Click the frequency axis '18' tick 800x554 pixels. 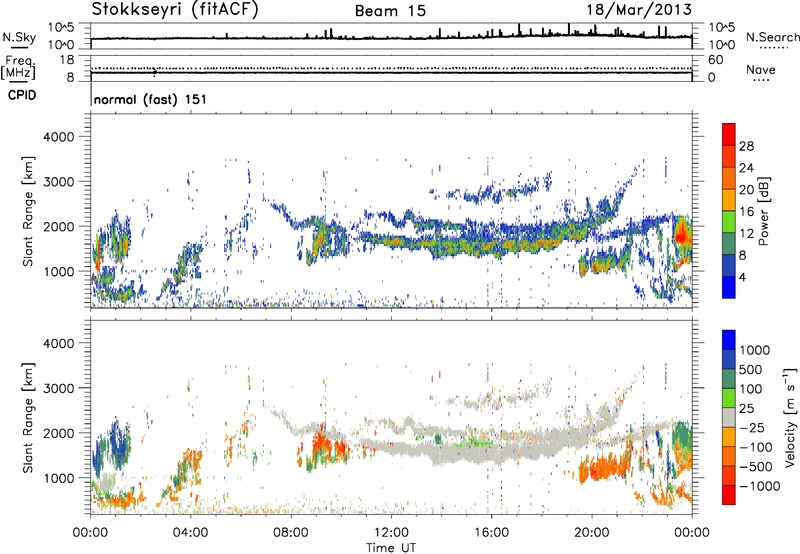[x=67, y=60]
